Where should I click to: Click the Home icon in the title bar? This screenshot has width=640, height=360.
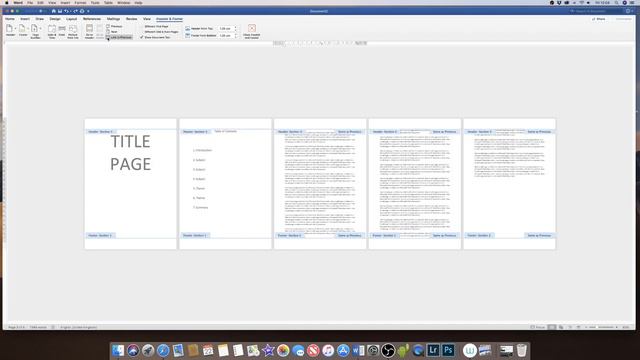(53, 11)
